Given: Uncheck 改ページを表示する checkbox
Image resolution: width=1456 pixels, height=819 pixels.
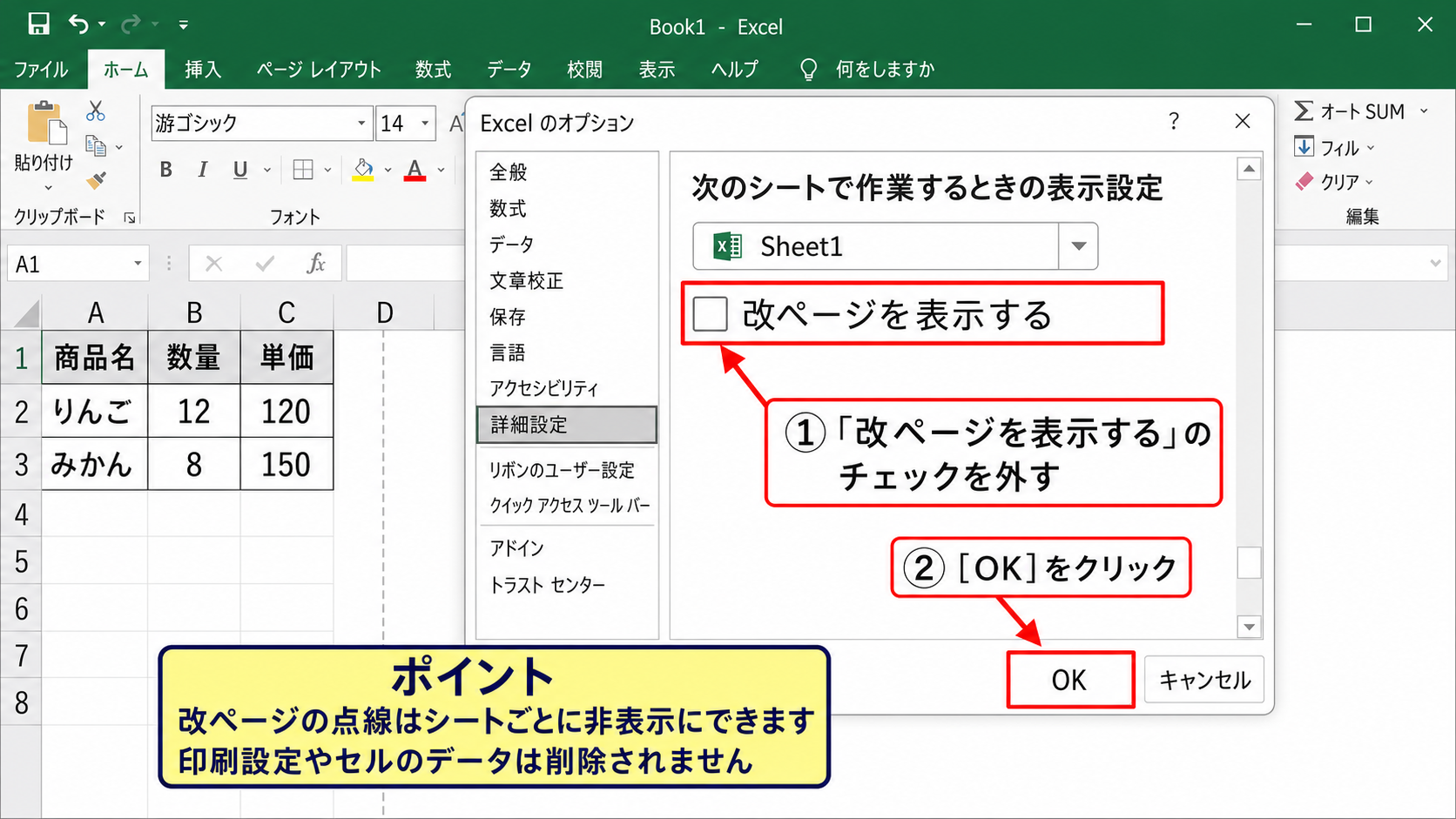Looking at the screenshot, I should [710, 314].
